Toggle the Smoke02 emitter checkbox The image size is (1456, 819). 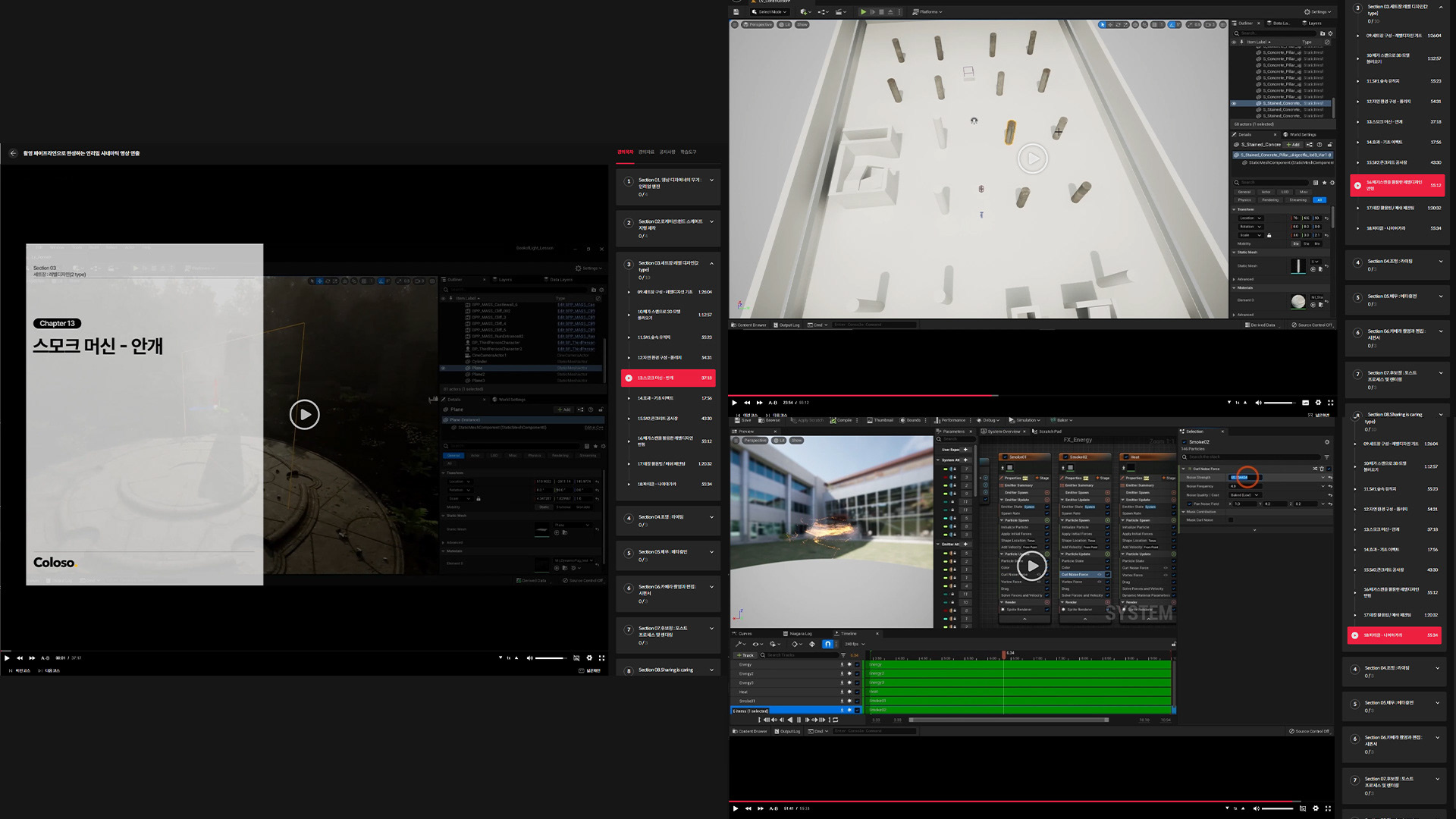1065,457
